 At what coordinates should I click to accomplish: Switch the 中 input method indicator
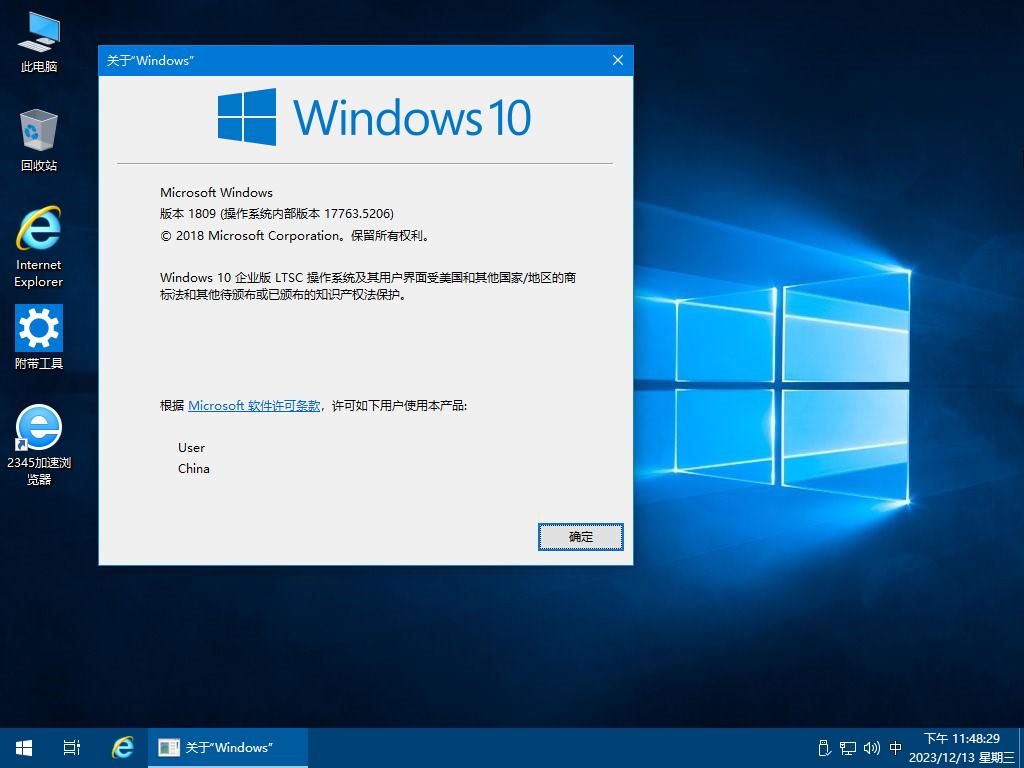pos(895,748)
